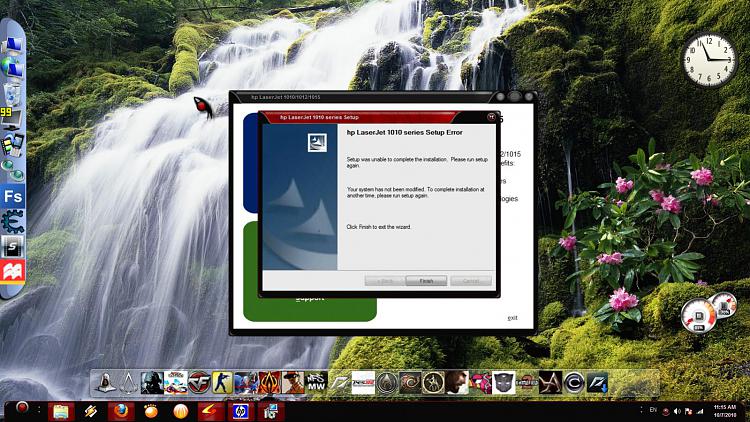Launch the red book icon in left dock

[12, 272]
